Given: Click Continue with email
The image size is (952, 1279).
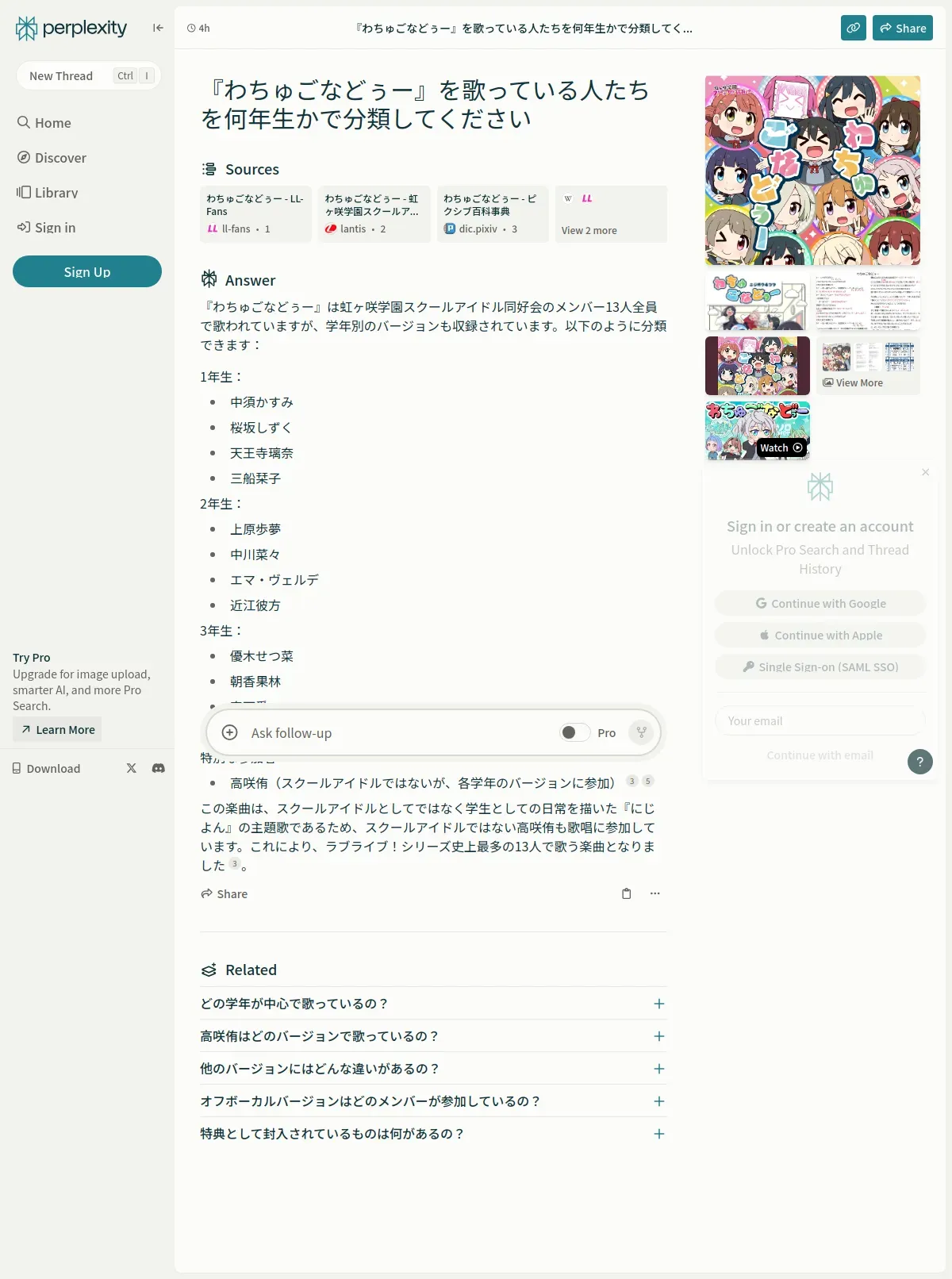Looking at the screenshot, I should click(820, 755).
